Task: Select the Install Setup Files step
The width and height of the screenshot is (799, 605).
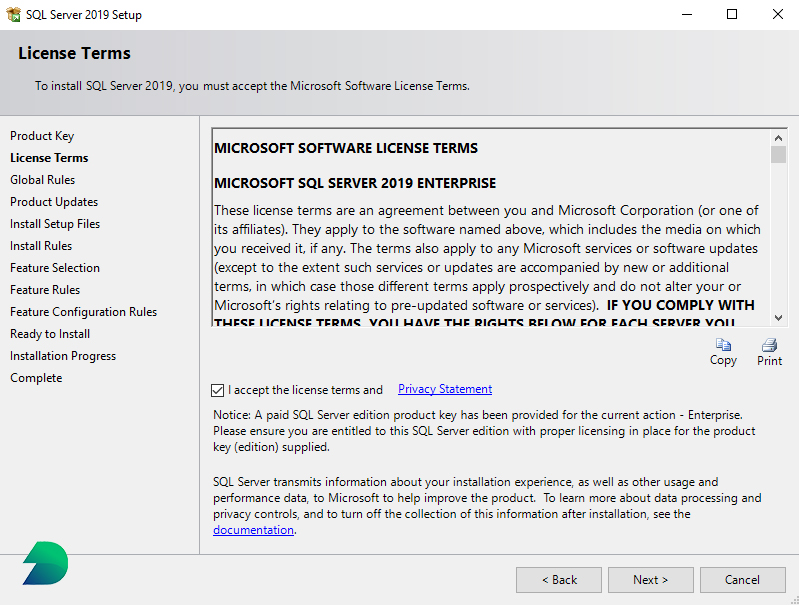Action: [55, 224]
